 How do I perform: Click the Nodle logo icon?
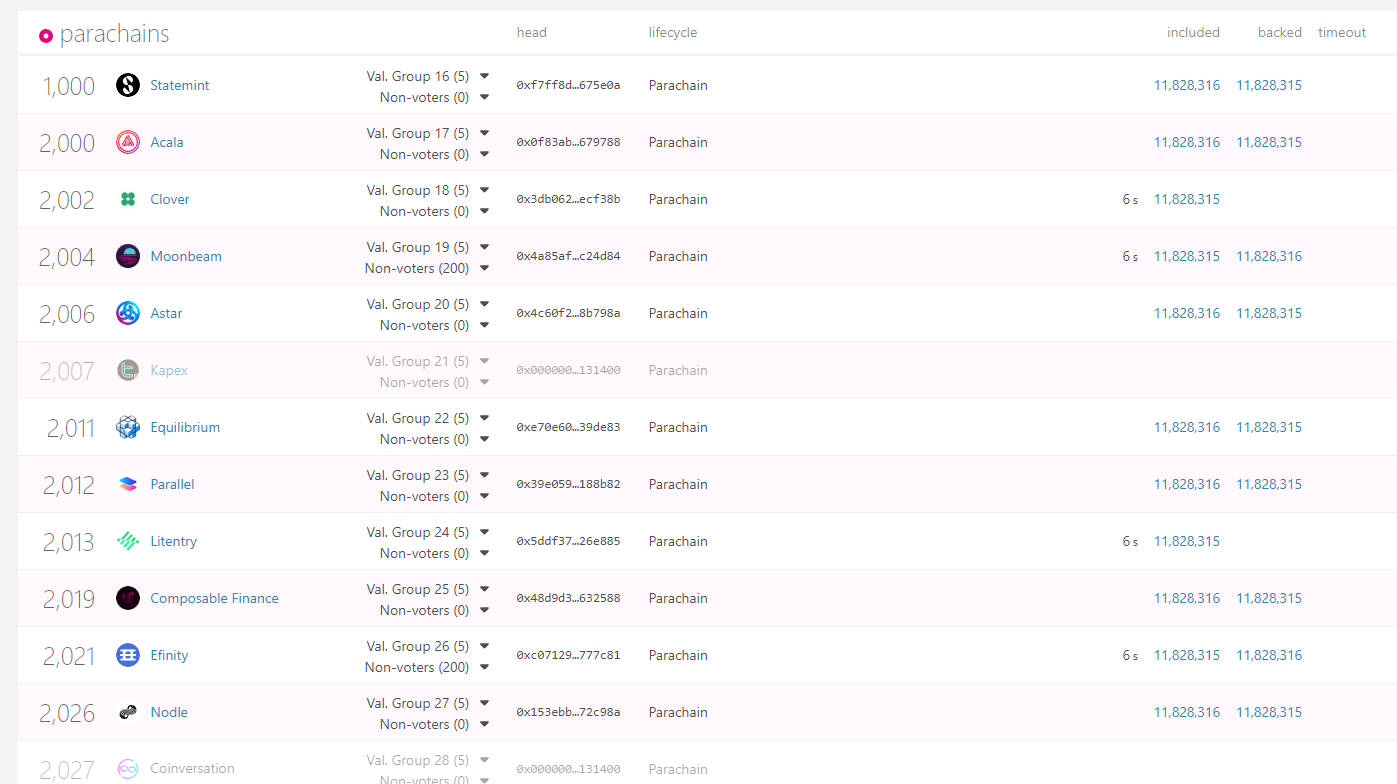(x=127, y=712)
